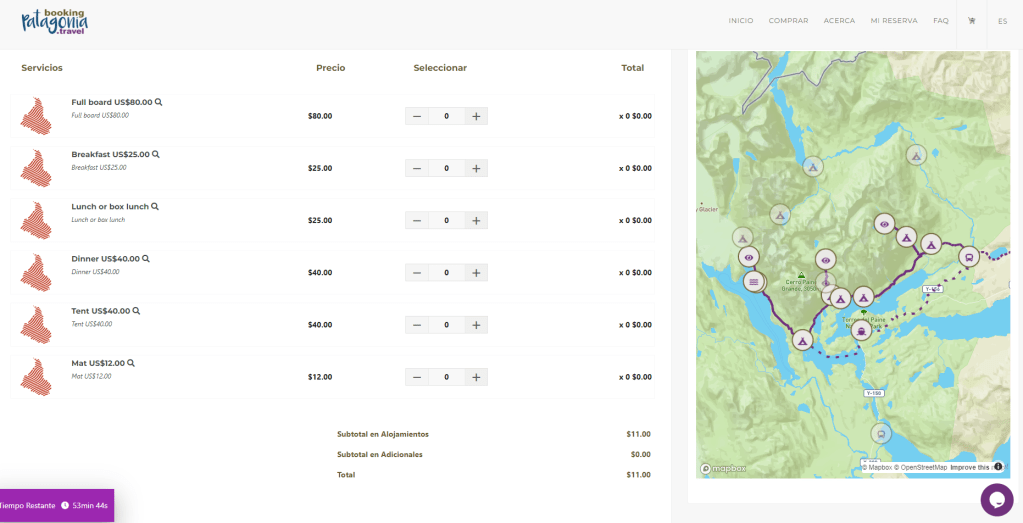
Task: Increase Full board quantity with plus
Action: 476,116
